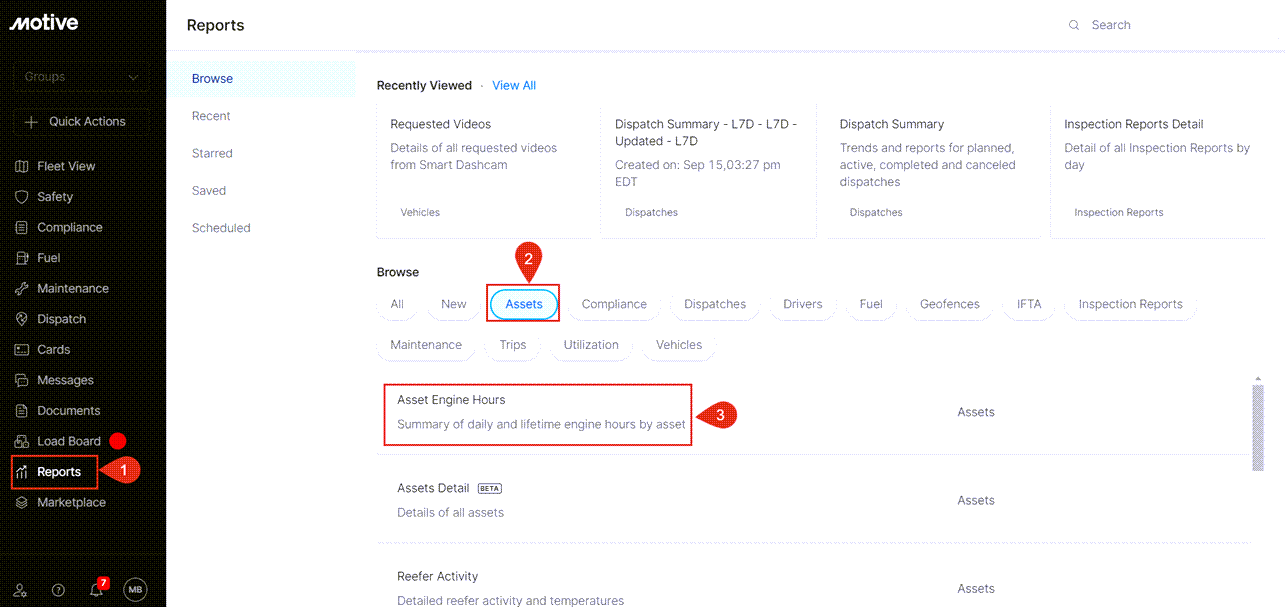Filter reports by Maintenance chip
Viewport: 1285px width, 607px height.
point(426,345)
